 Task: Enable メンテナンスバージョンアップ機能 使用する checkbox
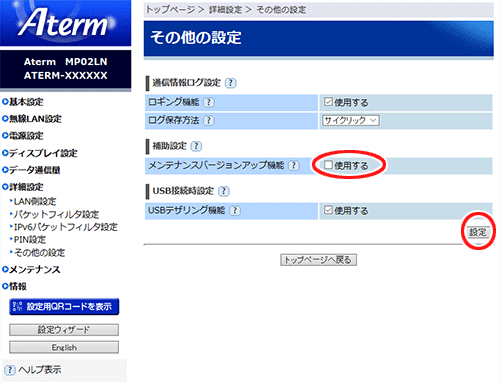click(x=328, y=165)
